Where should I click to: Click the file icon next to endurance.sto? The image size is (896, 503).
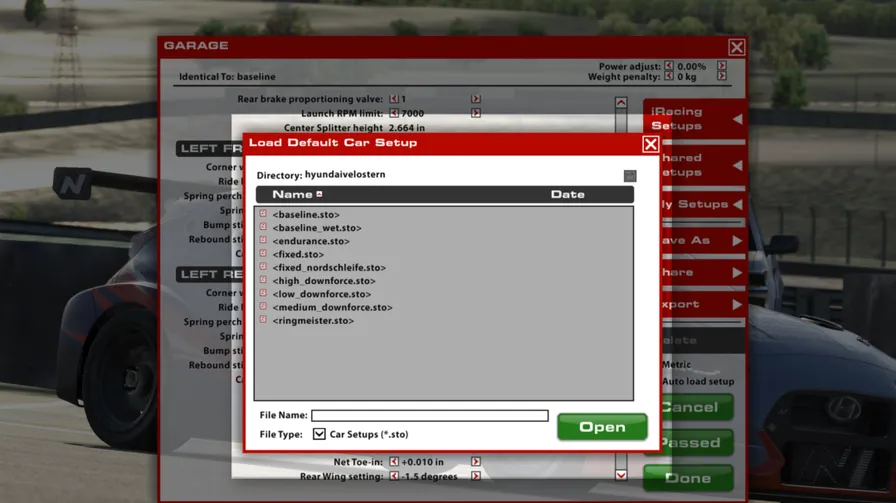[263, 240]
